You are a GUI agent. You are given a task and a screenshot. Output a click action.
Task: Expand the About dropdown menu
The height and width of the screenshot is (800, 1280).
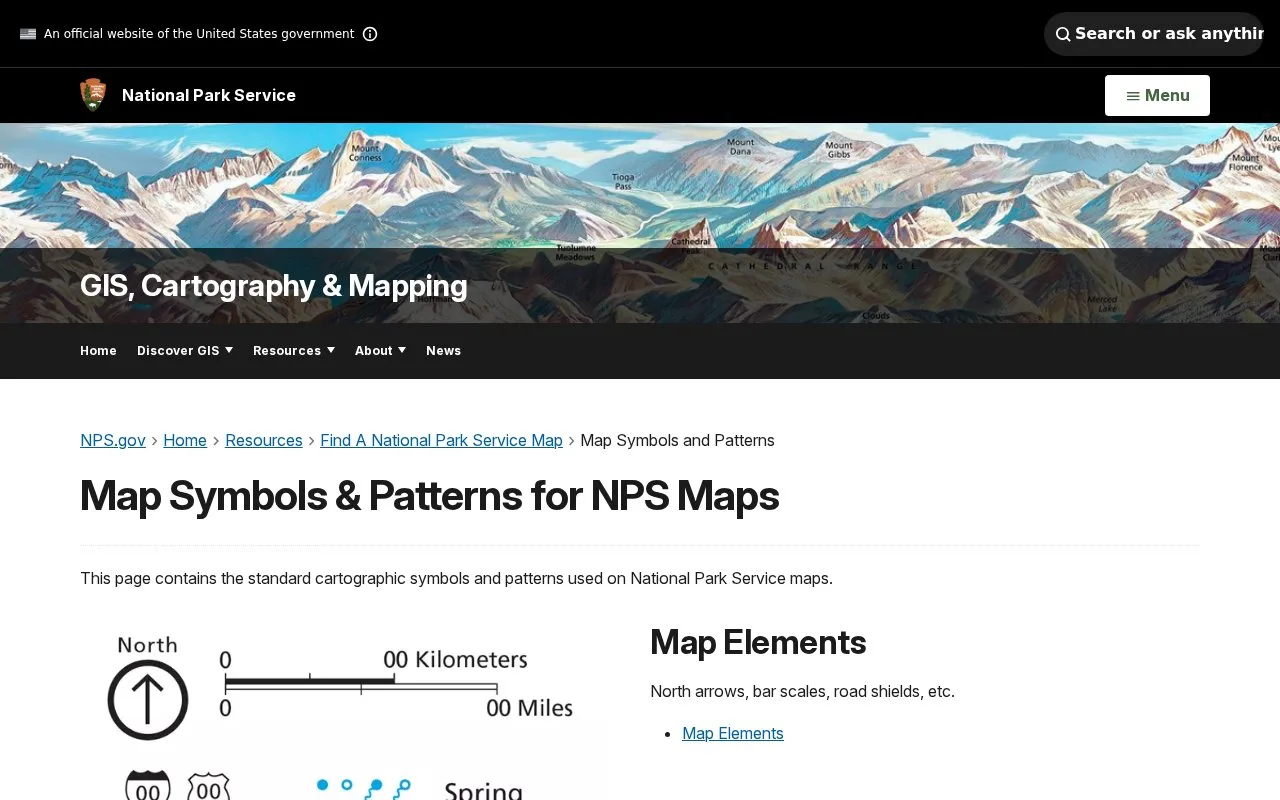pos(380,351)
